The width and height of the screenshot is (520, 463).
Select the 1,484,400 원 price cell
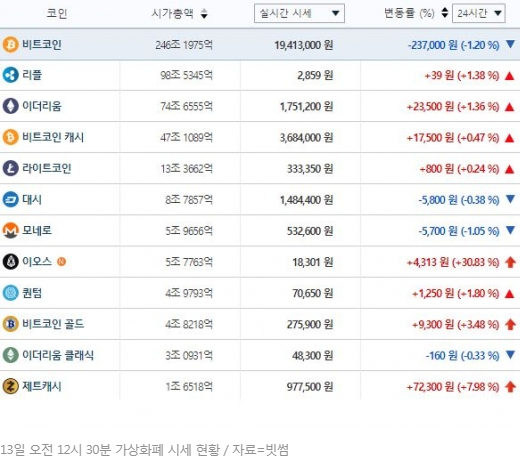(x=306, y=200)
